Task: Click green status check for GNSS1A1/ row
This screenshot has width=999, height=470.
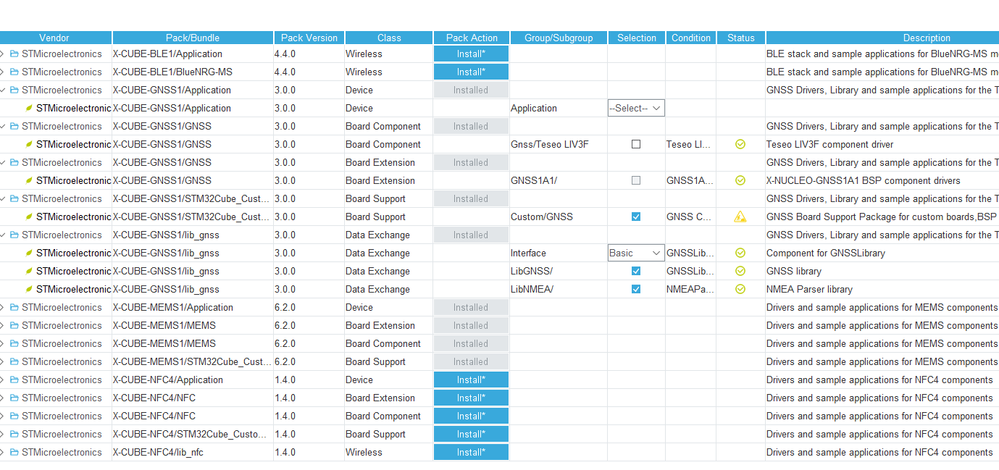Action: click(740, 181)
